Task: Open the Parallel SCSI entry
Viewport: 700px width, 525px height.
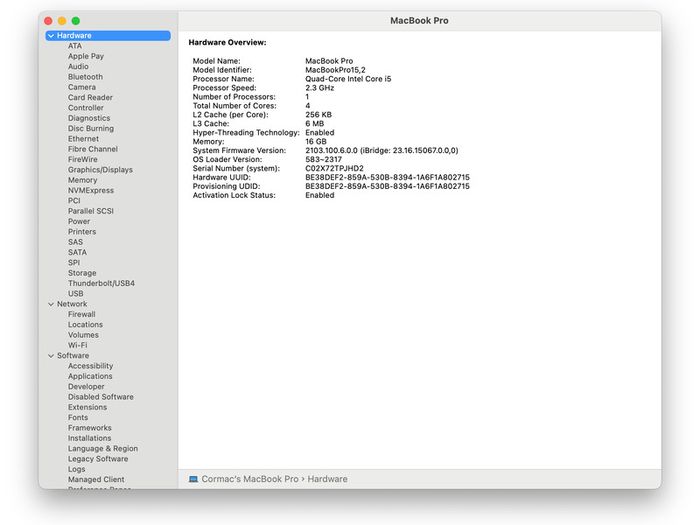Action: (x=91, y=211)
